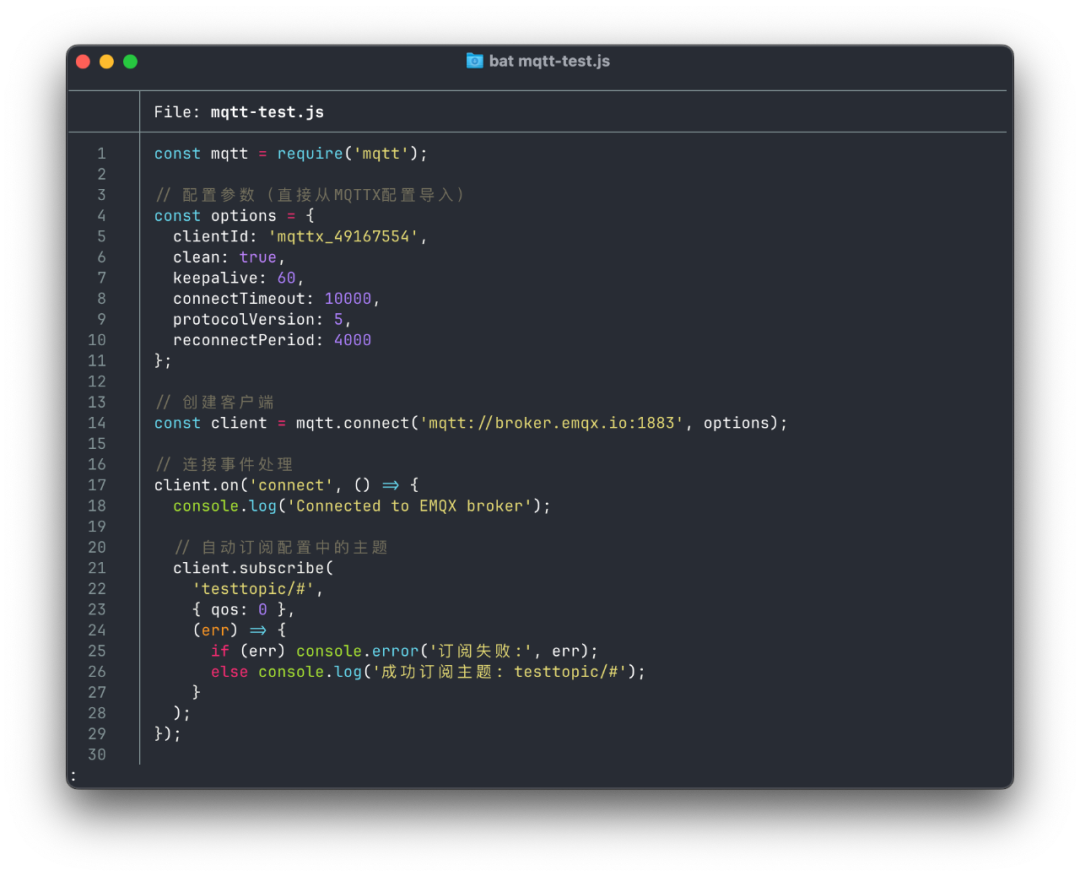This screenshot has height=876, width=1080.
Task: Click the yellow minimize window button
Action: pos(107,62)
